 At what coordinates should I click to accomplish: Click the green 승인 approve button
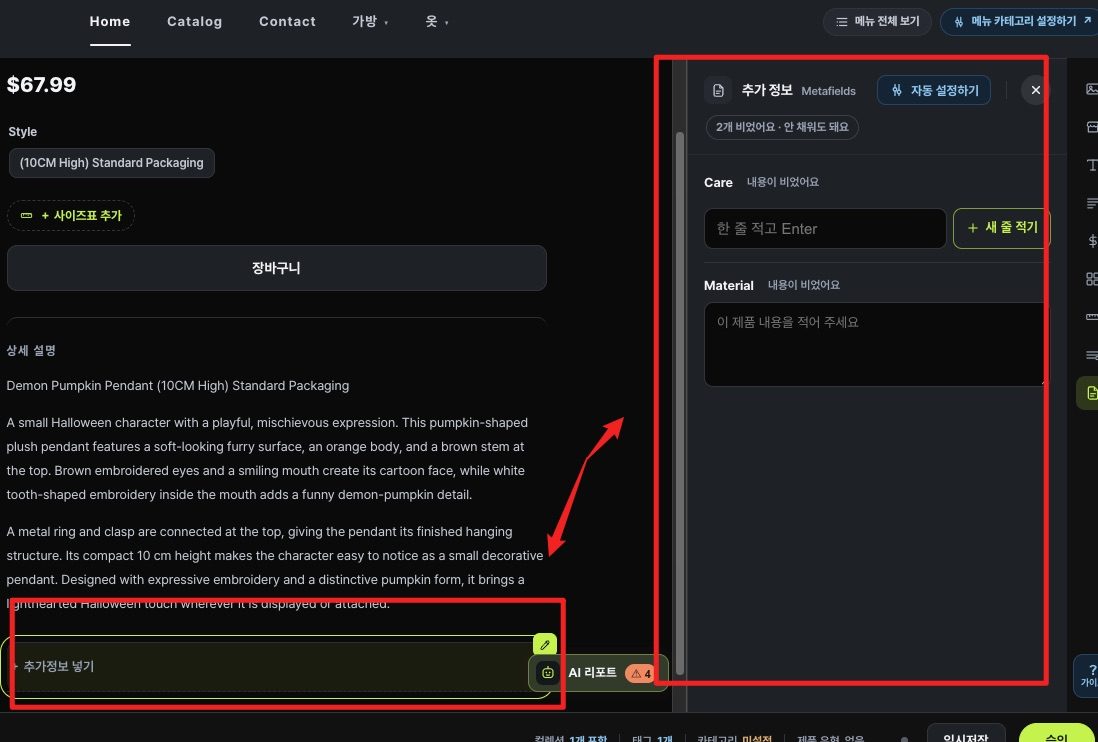1057,735
